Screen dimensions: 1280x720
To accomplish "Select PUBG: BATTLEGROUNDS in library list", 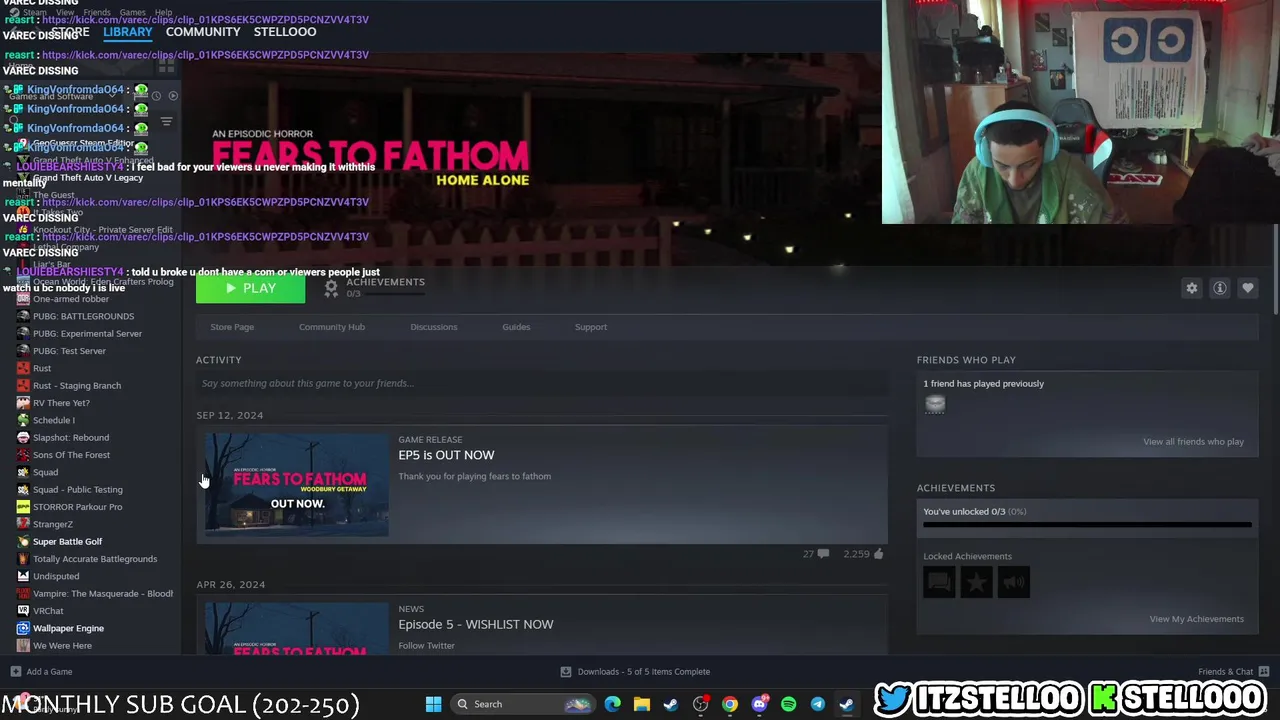I will [x=83, y=316].
